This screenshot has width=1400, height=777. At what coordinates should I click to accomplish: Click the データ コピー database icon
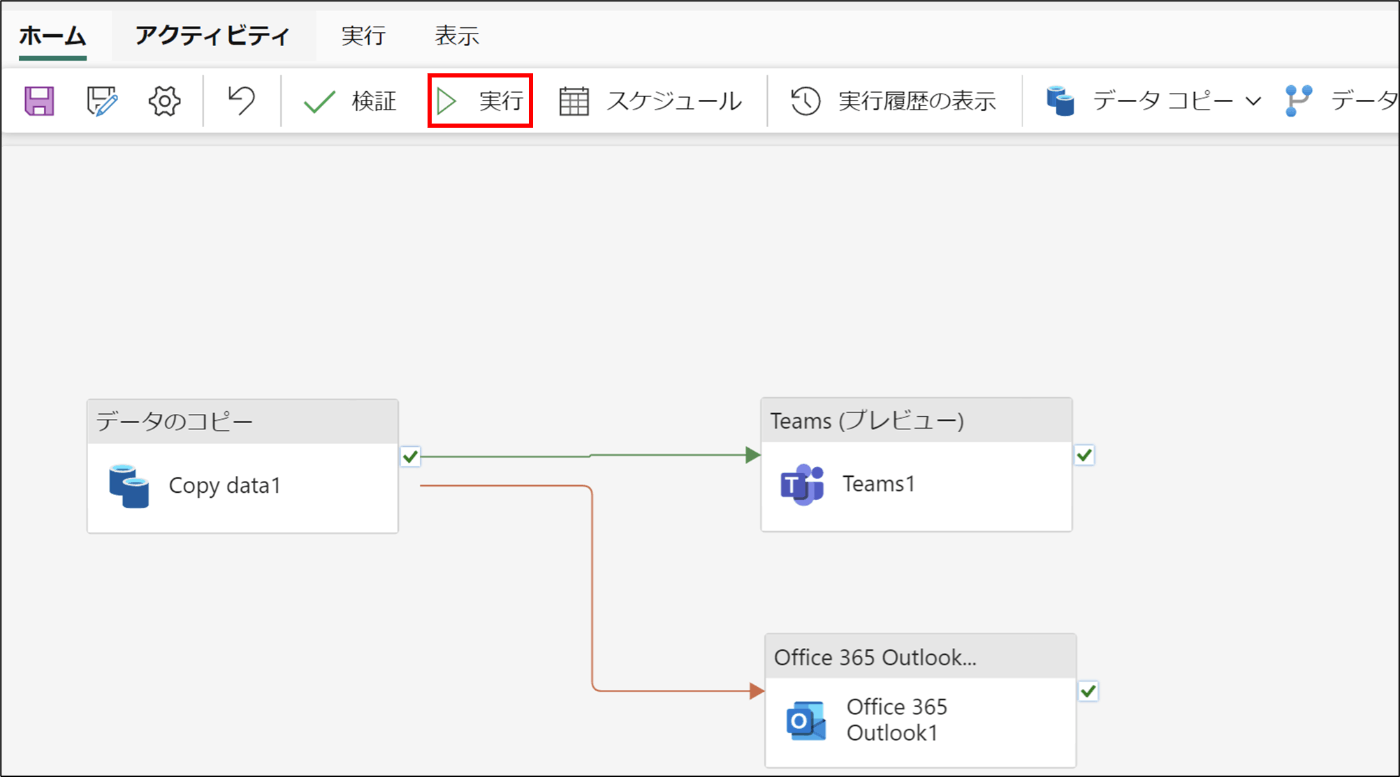tap(1060, 101)
